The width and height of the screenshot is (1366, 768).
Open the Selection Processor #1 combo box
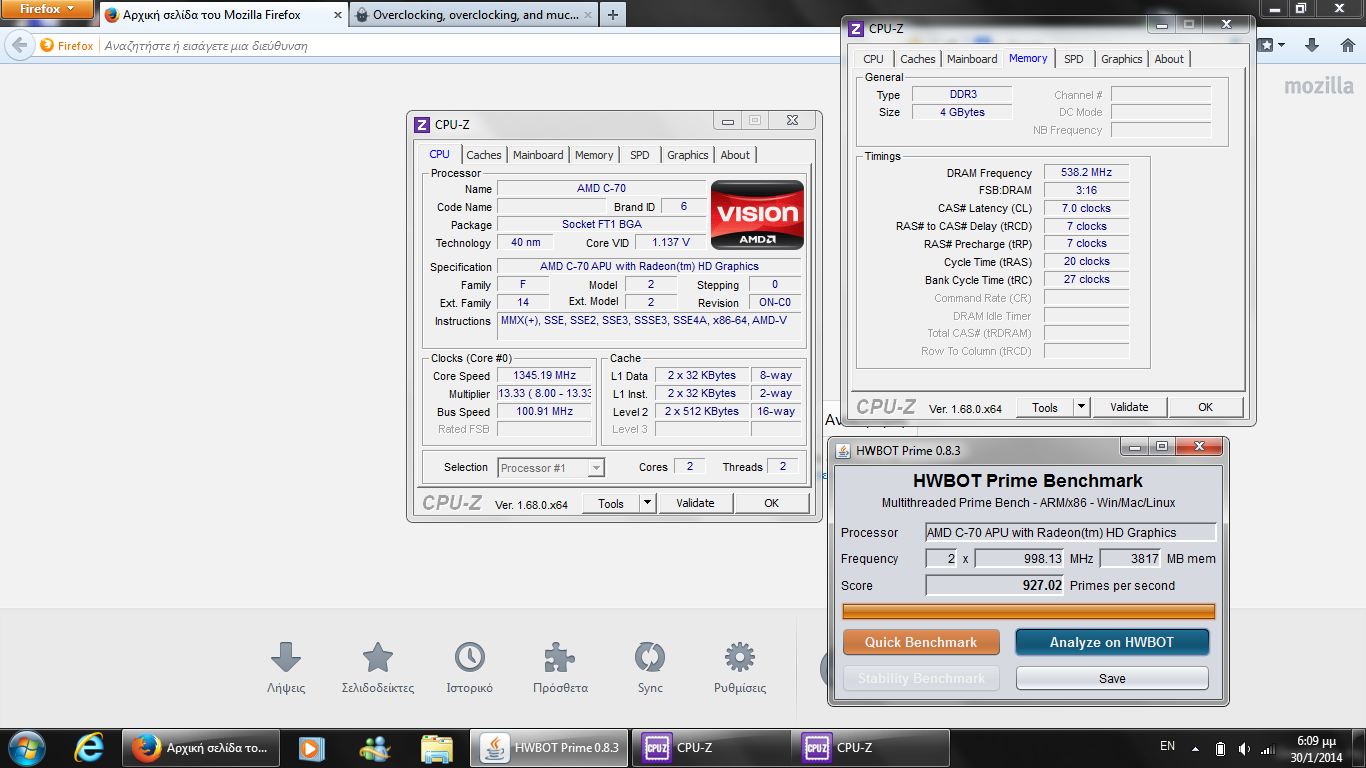(x=551, y=467)
